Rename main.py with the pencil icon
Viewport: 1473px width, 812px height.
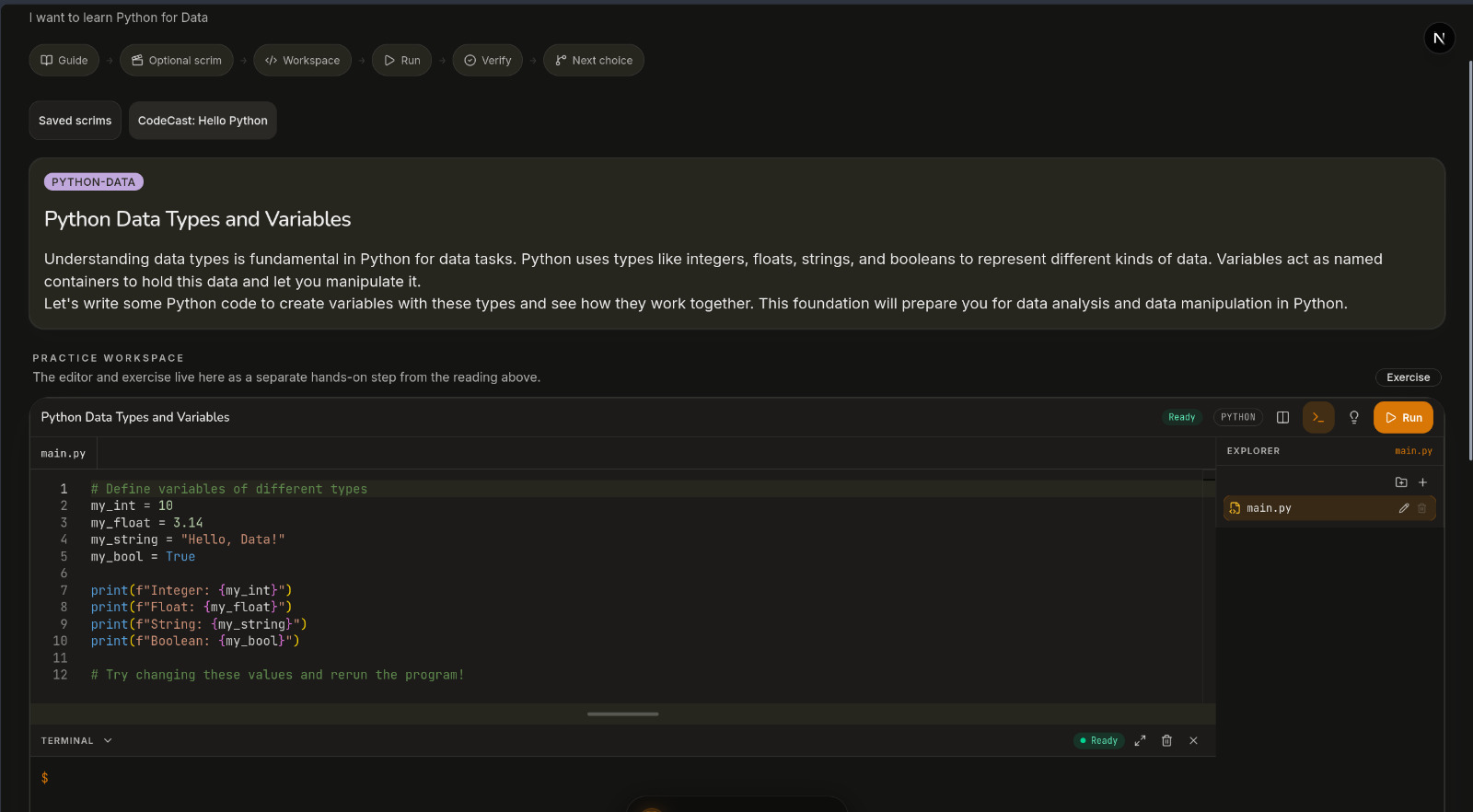pos(1404,508)
